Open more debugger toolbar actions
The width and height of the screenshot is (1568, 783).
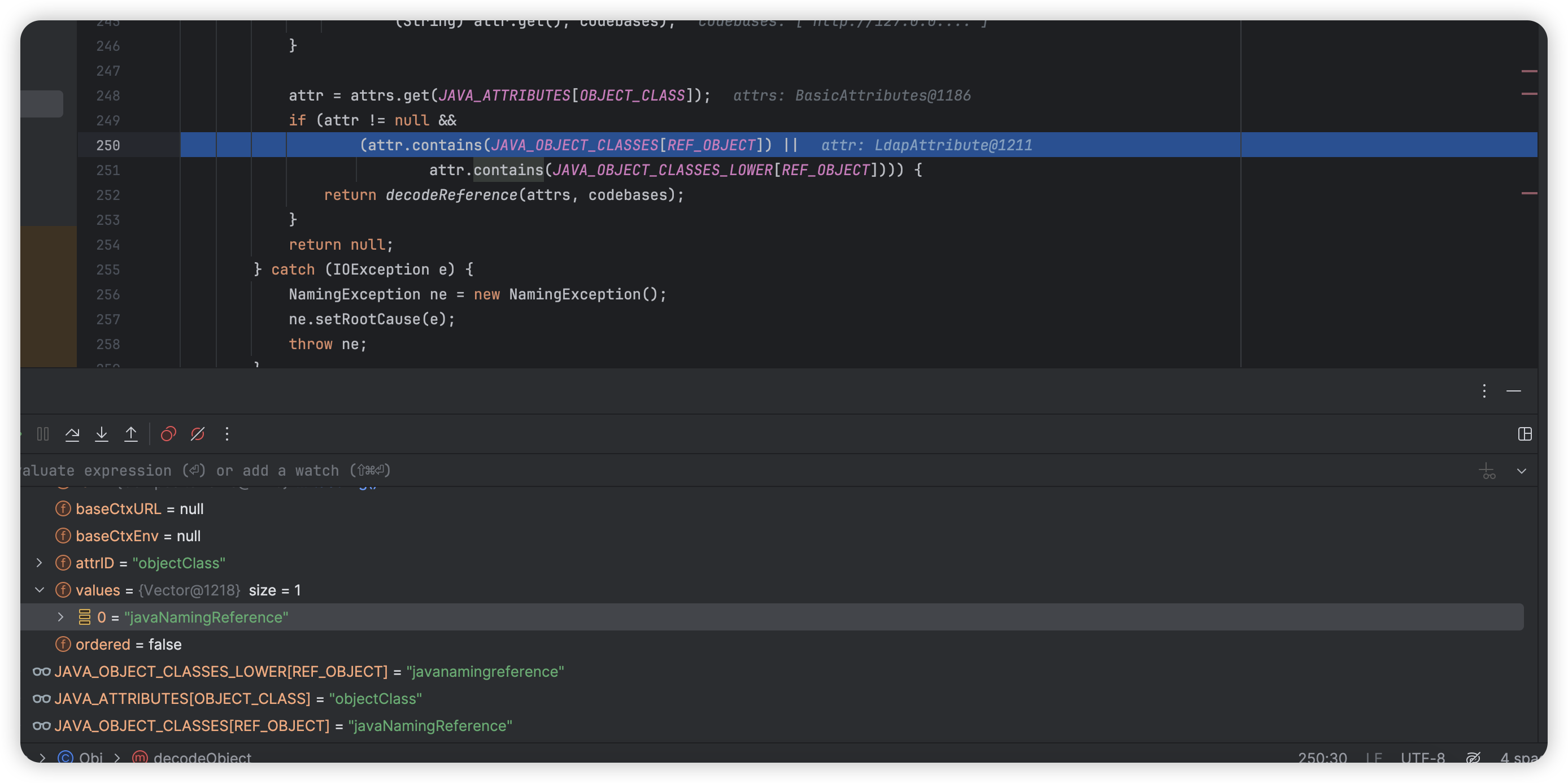click(227, 434)
